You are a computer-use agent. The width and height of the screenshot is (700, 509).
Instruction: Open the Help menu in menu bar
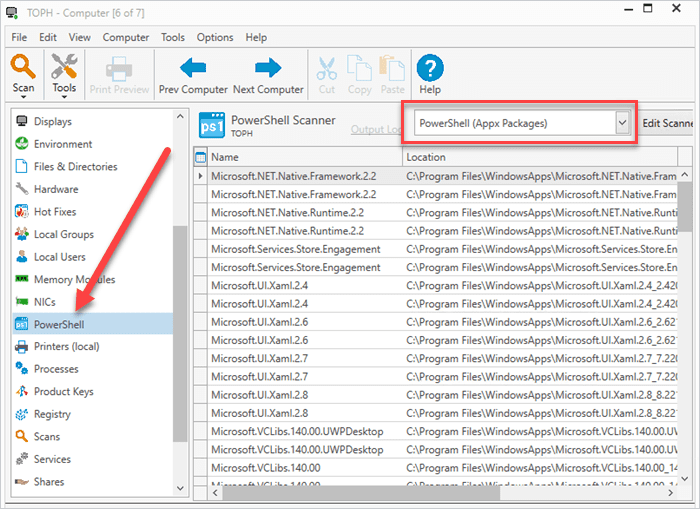[256, 37]
